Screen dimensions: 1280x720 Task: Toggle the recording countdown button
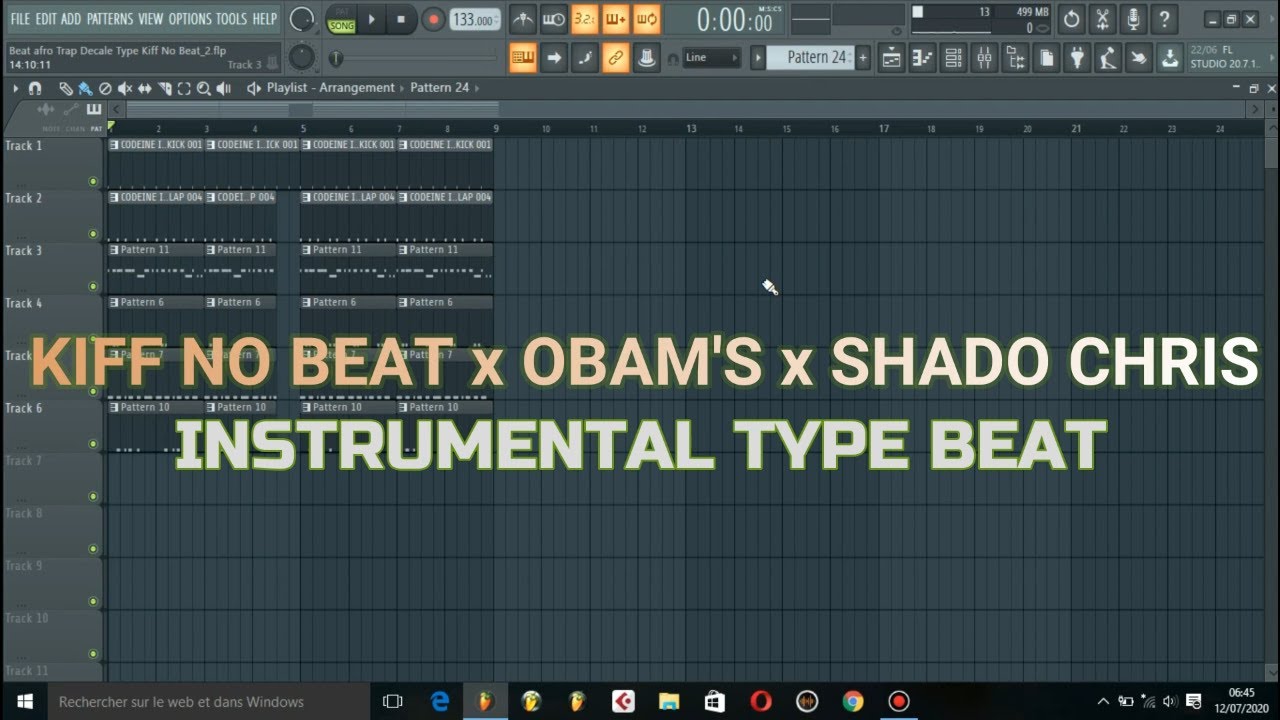(x=584, y=19)
